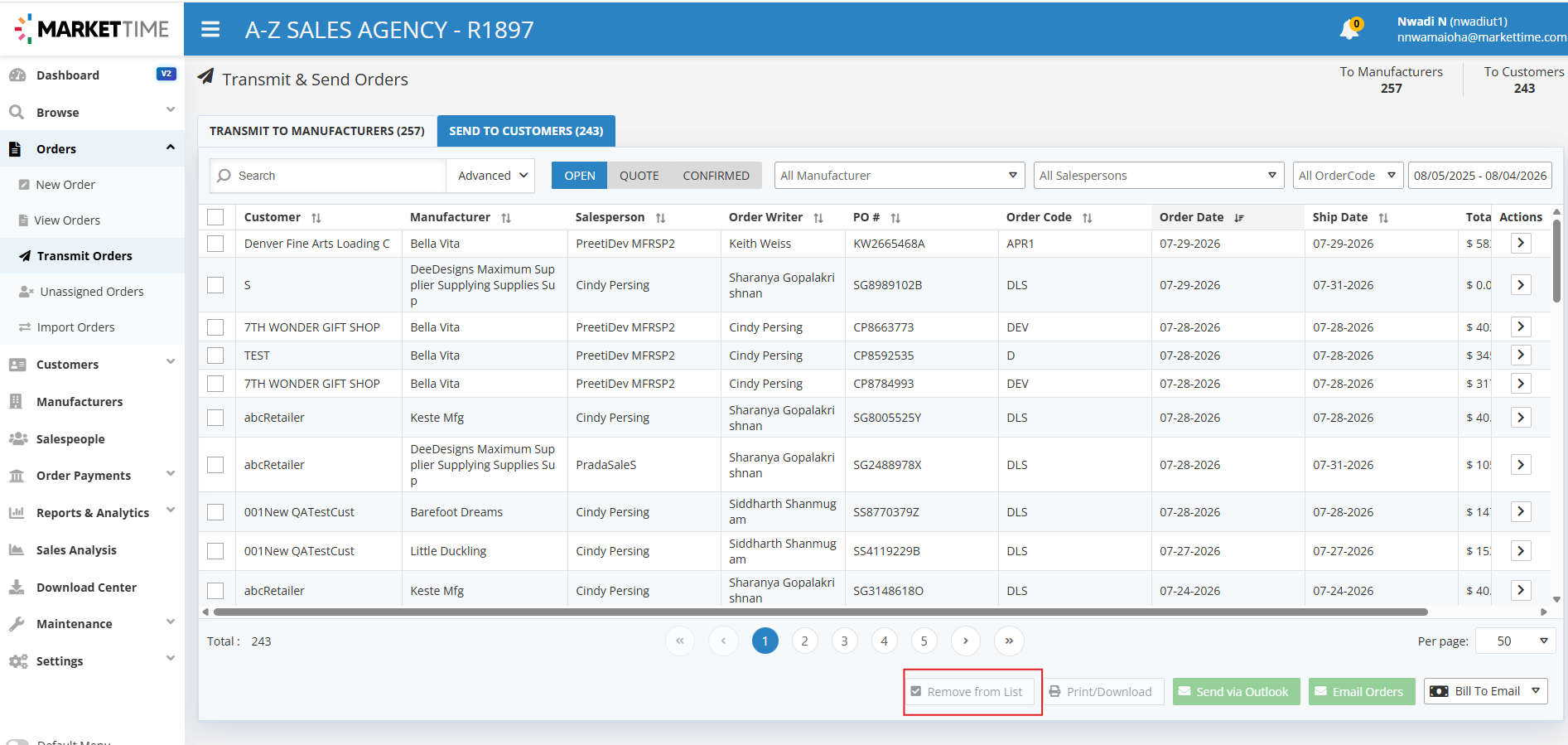Sort by Ship Date column arrows

(x=1383, y=218)
